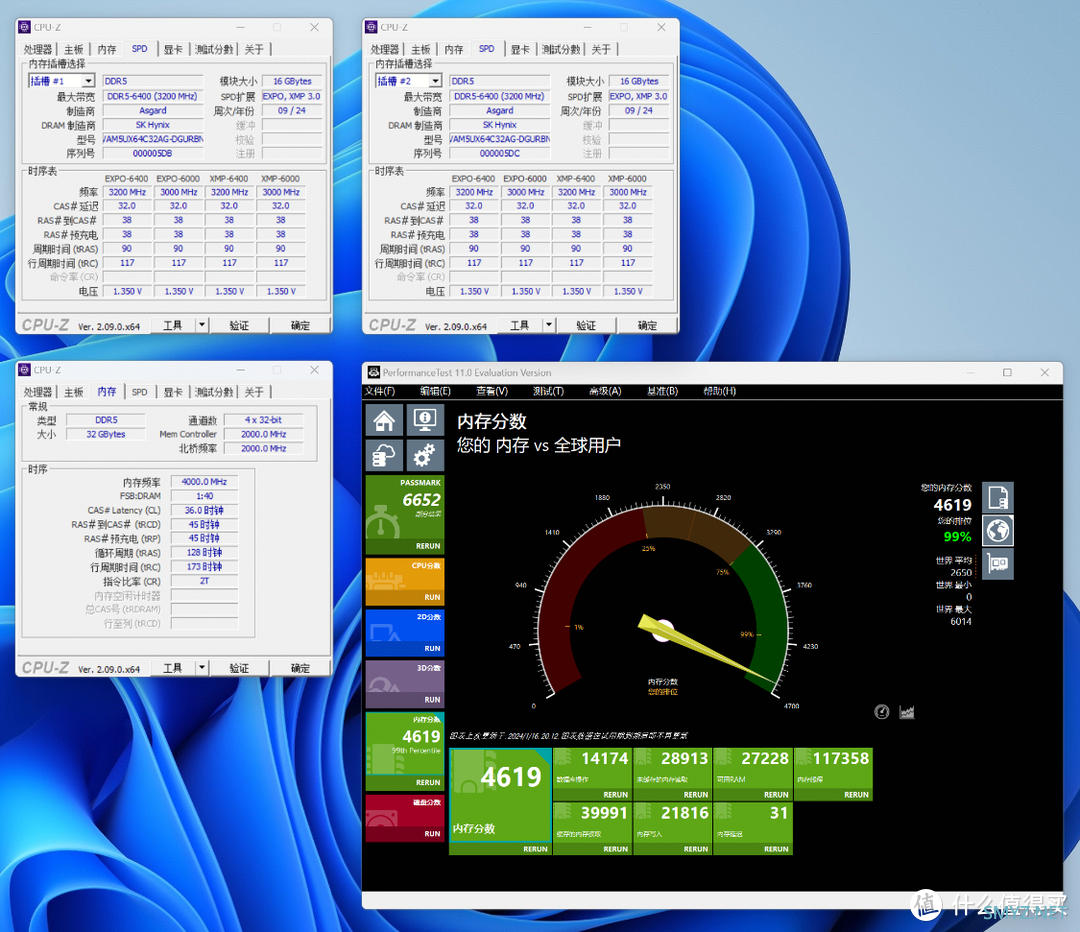Screen dimensions: 1080x932
Task: Switch to 内存 tab in slot #2 CPU-Z window
Action: tap(454, 49)
